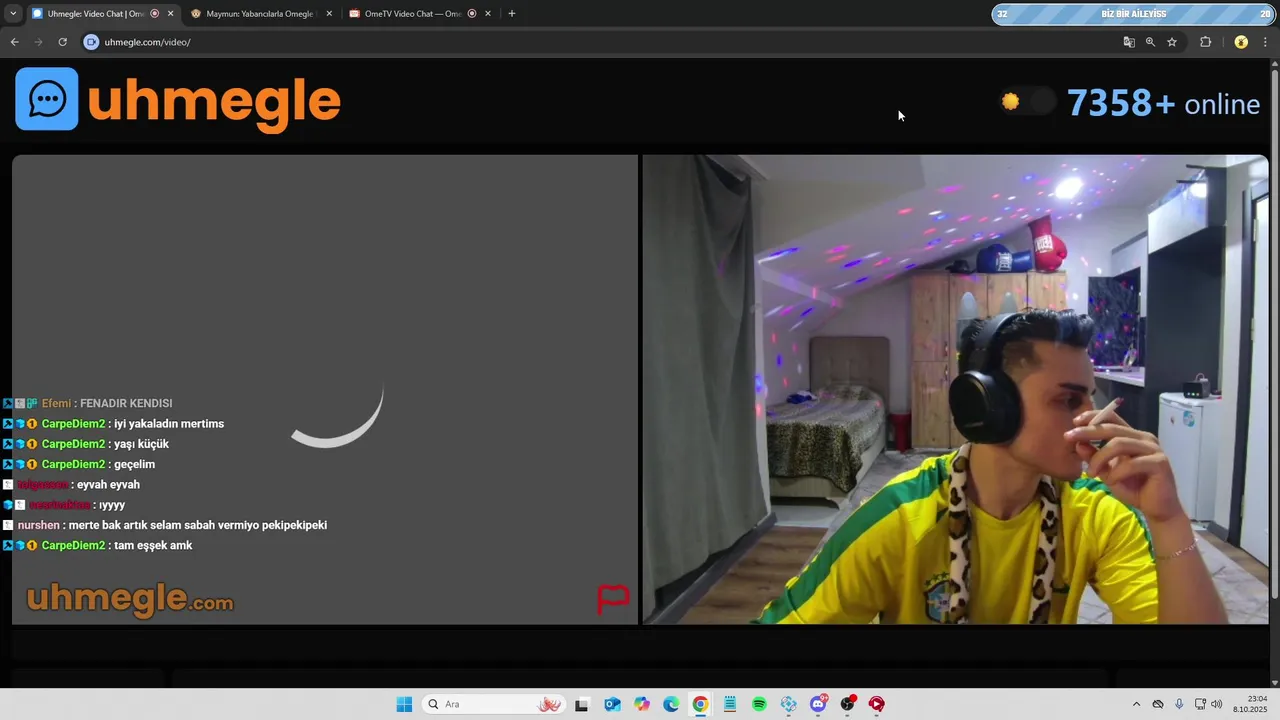This screenshot has height=720, width=1280.
Task: Click the camera site-info icon in address bar
Action: pyautogui.click(x=91, y=42)
